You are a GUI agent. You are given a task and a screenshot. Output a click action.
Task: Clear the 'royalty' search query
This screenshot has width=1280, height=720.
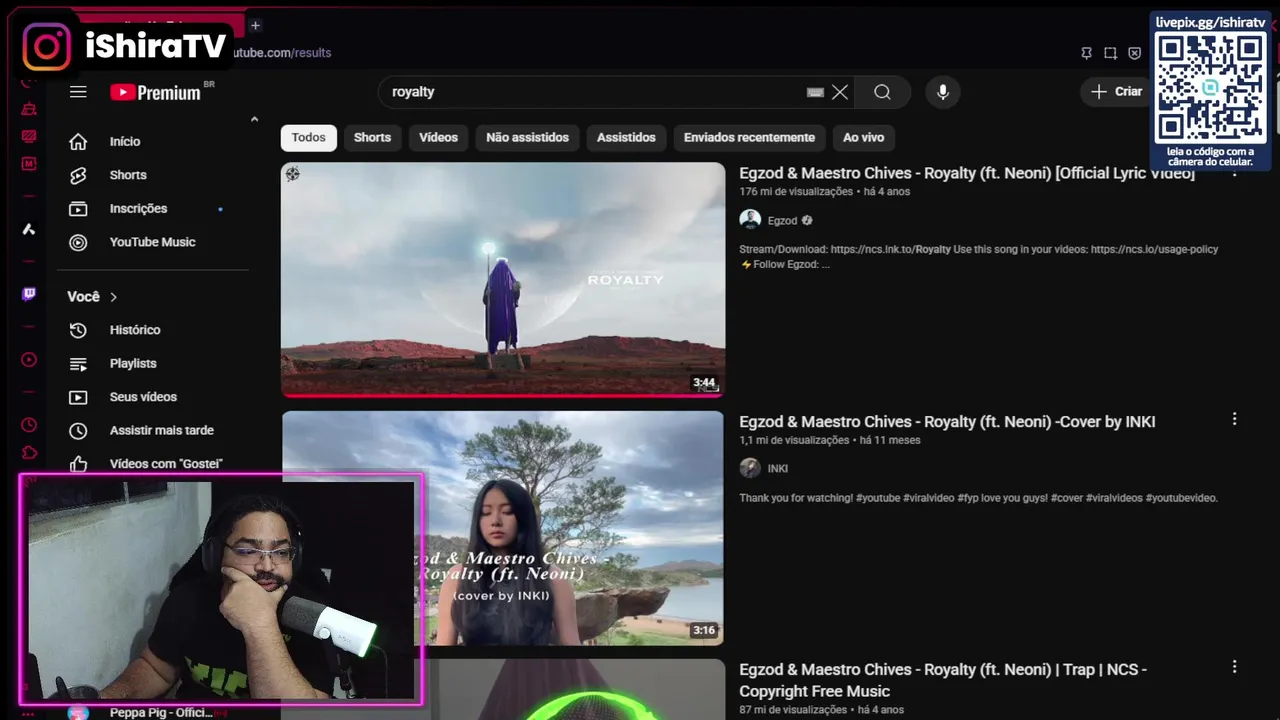coord(840,92)
